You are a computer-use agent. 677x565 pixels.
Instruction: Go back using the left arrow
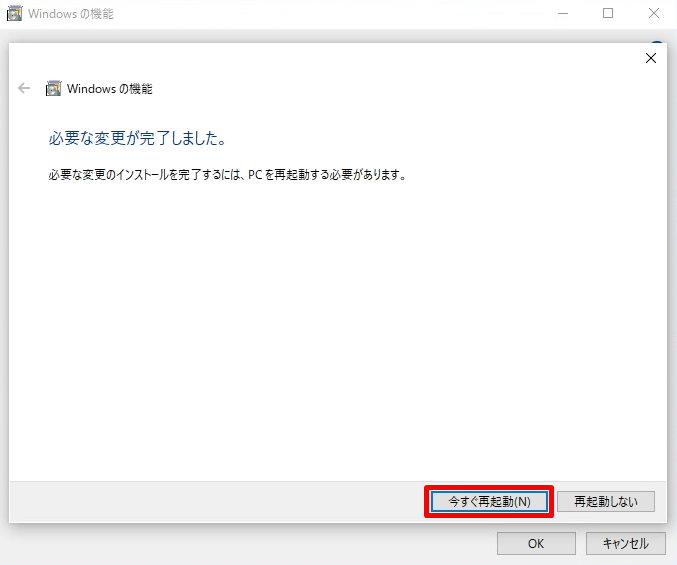point(24,88)
